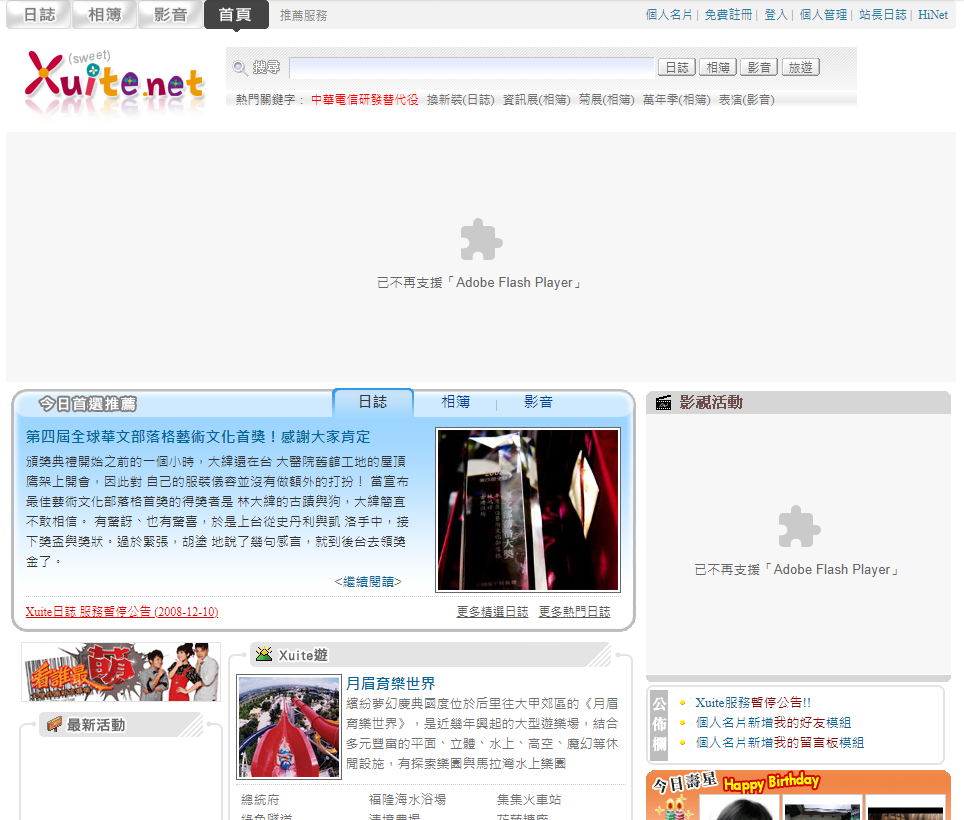This screenshot has height=820, width=964.
Task: Select the 影音 tab in 今日首選推薦
Action: click(538, 402)
